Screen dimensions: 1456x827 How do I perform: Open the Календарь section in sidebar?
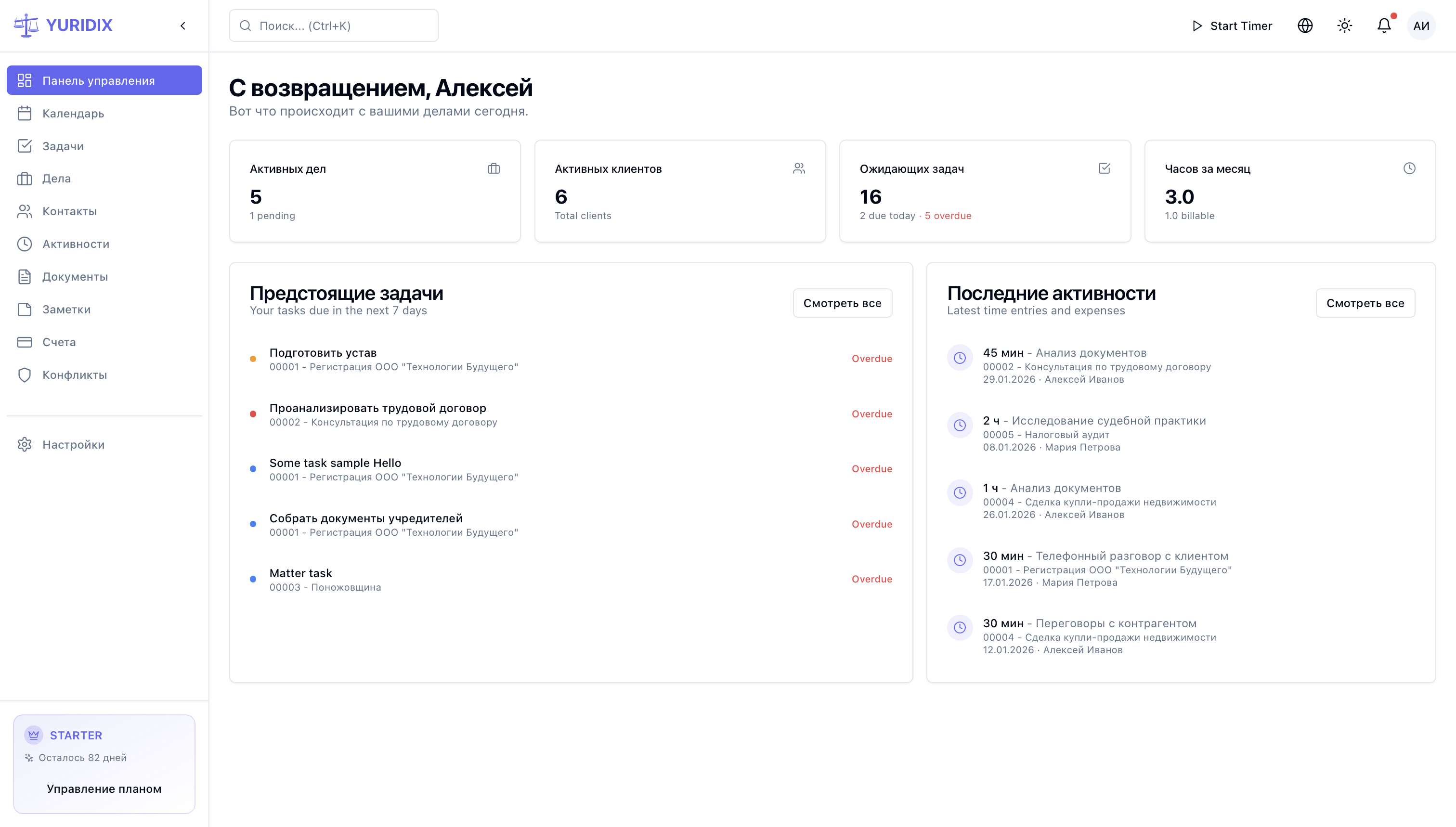(x=72, y=113)
